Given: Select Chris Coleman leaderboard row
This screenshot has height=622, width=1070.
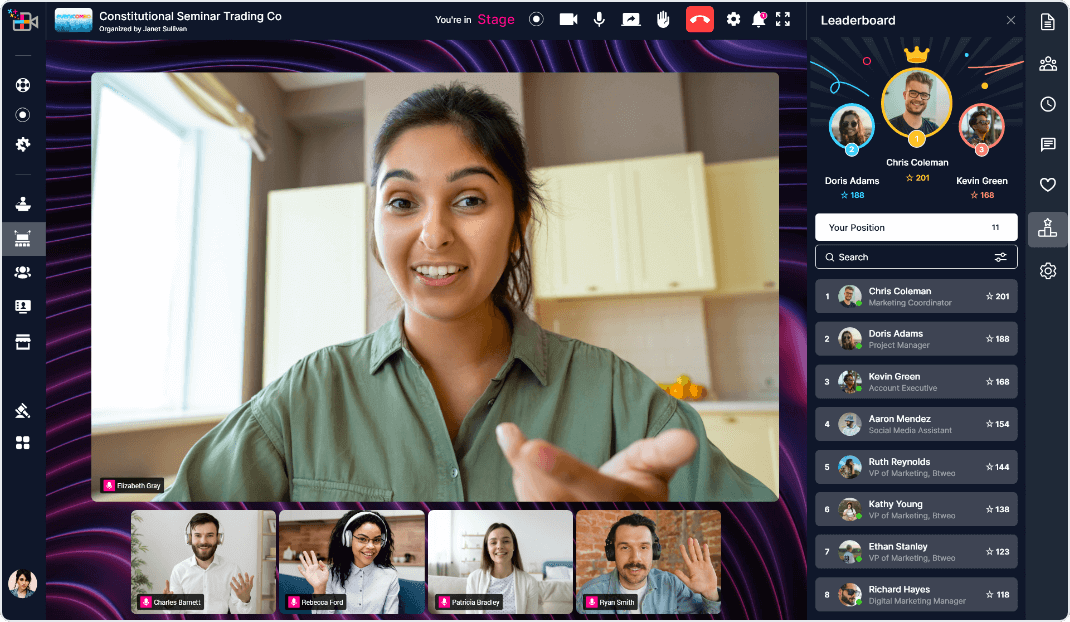Looking at the screenshot, I should click(915, 297).
